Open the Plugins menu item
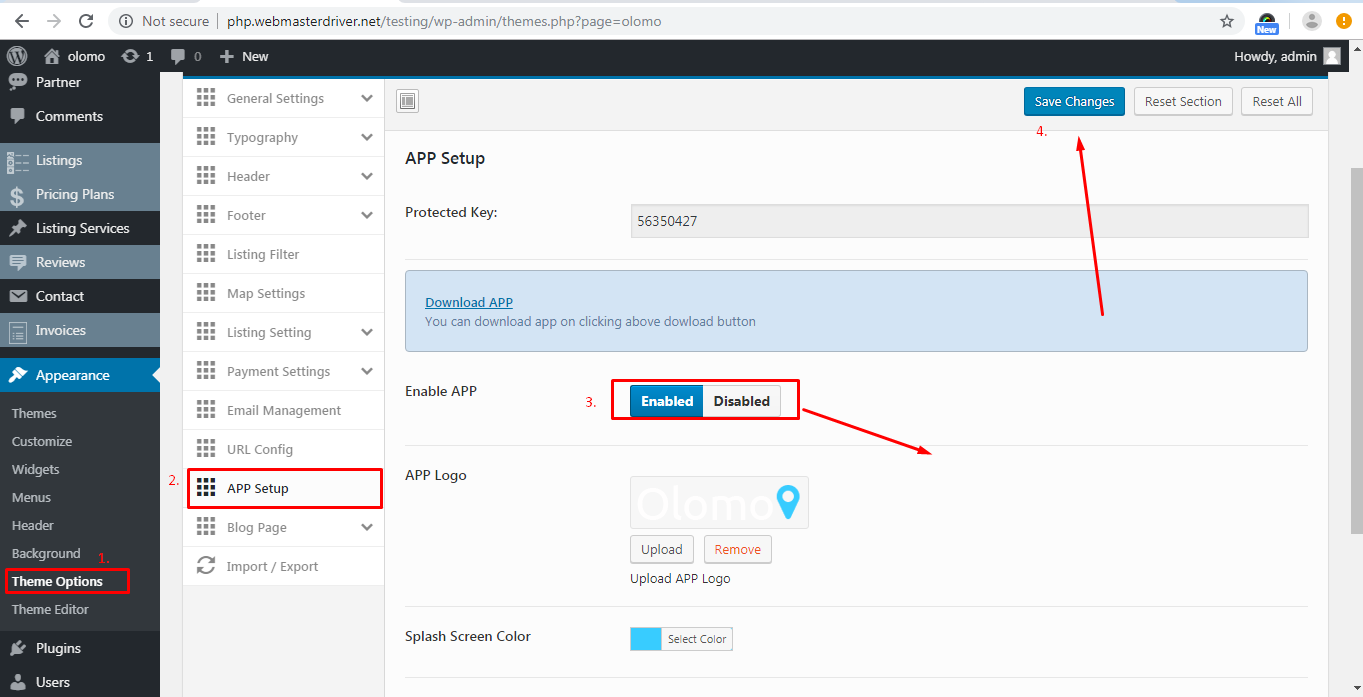The image size is (1363, 697). click(58, 648)
